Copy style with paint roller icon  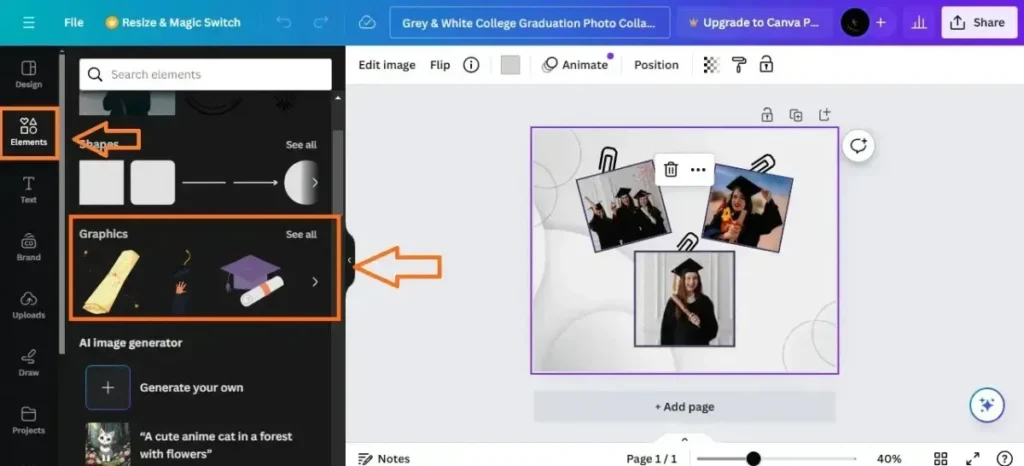(739, 65)
